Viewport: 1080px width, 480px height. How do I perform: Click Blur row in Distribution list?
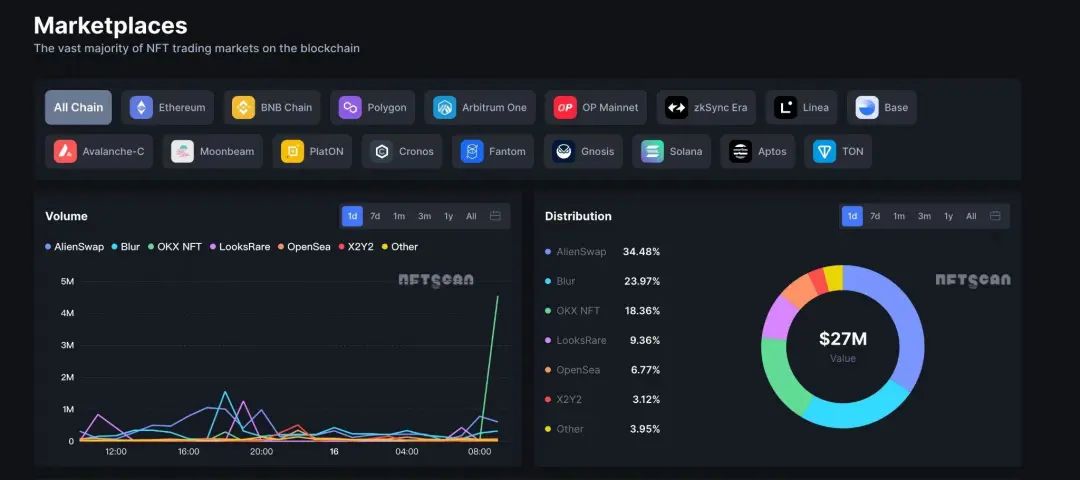603,281
